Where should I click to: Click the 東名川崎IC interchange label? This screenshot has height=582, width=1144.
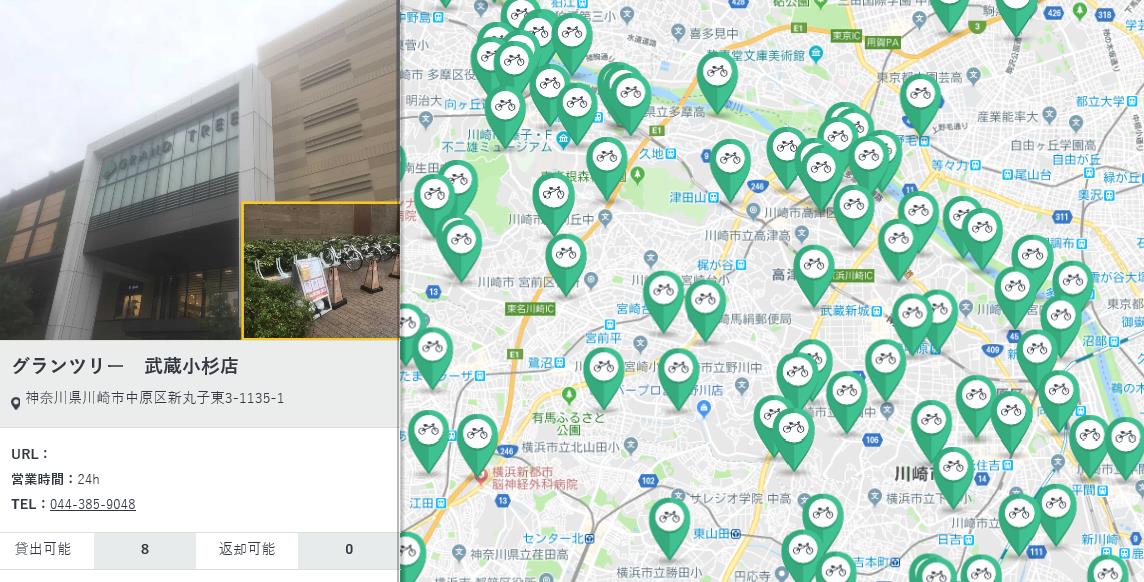click(x=530, y=309)
